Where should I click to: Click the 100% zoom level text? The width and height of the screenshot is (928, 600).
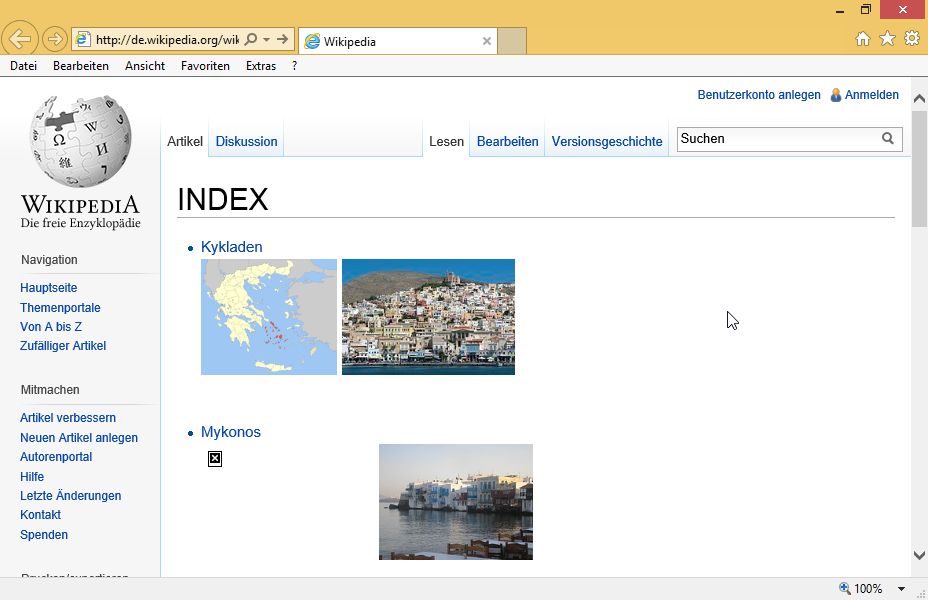[x=868, y=589]
